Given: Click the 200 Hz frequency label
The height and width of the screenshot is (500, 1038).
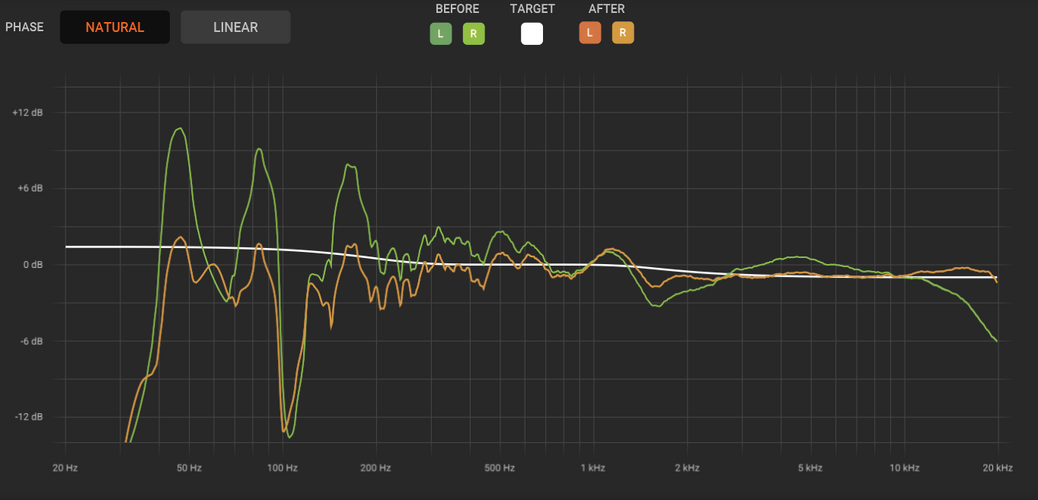Looking at the screenshot, I should tap(375, 468).
